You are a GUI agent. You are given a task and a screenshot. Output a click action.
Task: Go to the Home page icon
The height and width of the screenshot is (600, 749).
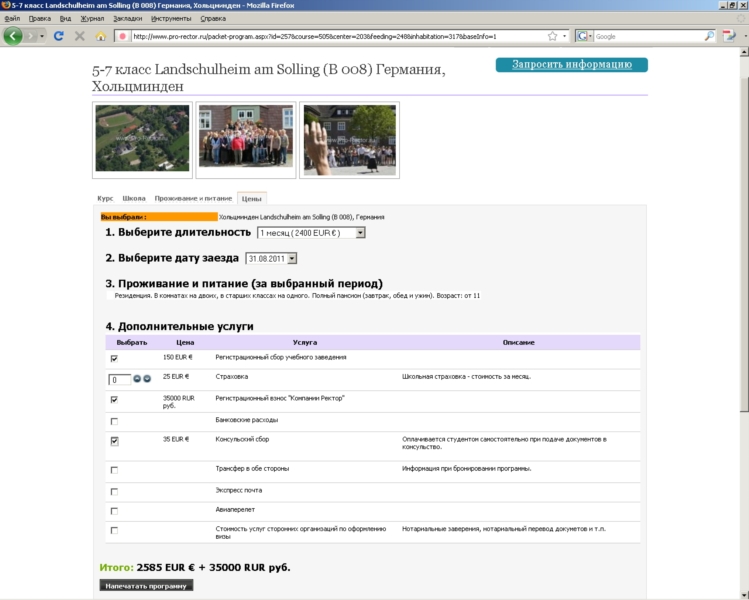point(100,36)
